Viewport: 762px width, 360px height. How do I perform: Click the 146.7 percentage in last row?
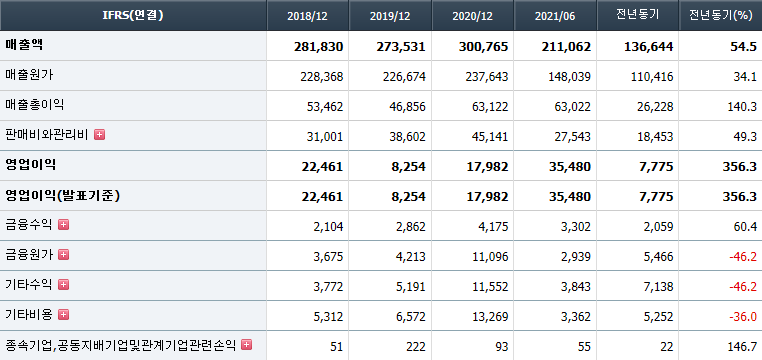pos(744,347)
